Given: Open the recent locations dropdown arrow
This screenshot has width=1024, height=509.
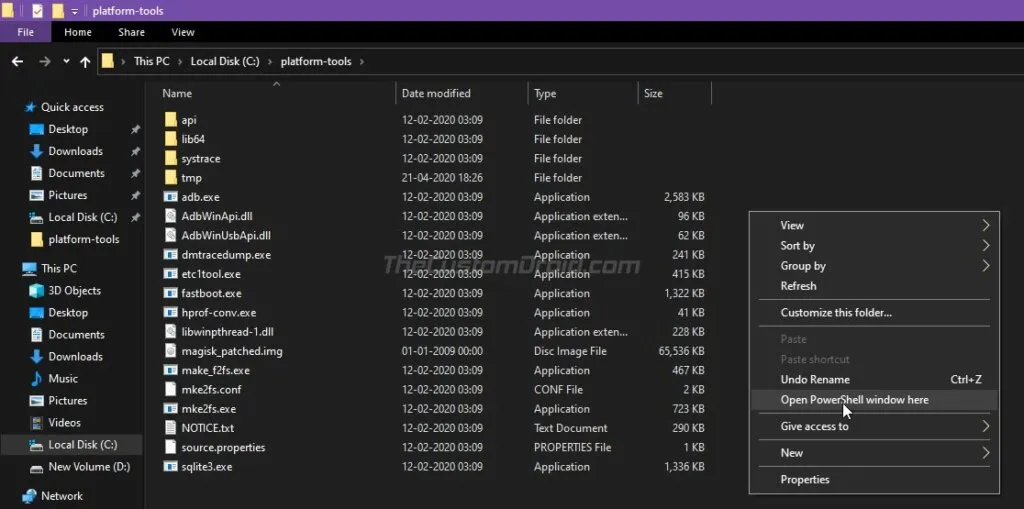Looking at the screenshot, I should pyautogui.click(x=66, y=61).
